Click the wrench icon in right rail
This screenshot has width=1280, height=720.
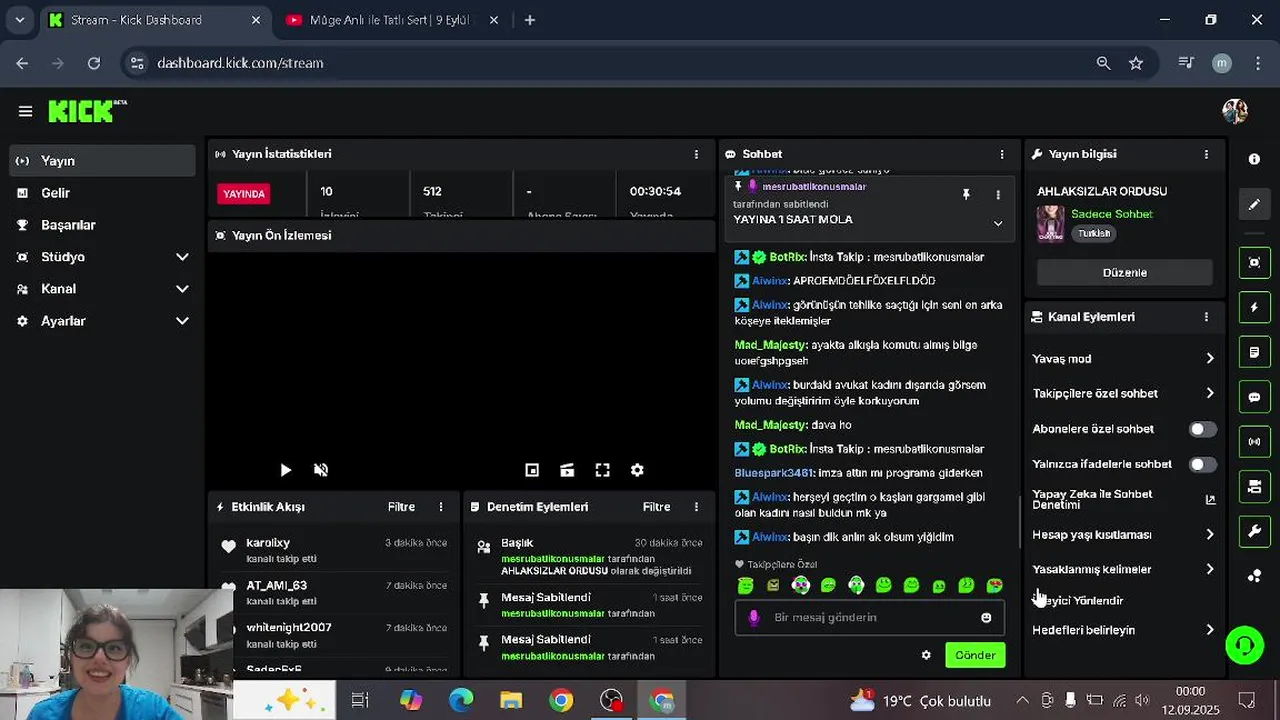[1254, 531]
